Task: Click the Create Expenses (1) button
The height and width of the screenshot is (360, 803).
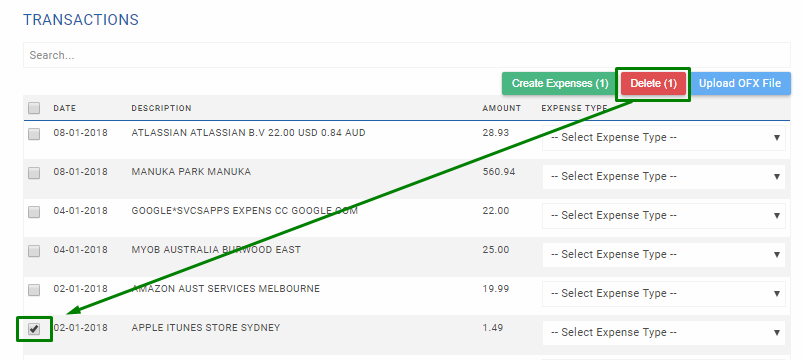Action: (x=560, y=83)
